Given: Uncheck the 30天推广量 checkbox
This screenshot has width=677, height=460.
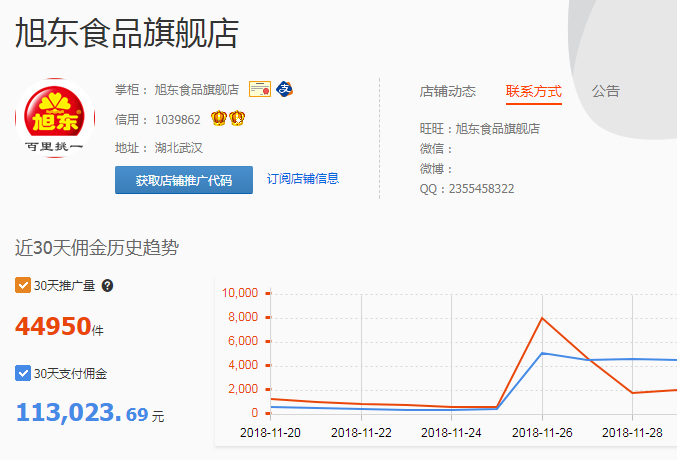Looking at the screenshot, I should (x=22, y=286).
